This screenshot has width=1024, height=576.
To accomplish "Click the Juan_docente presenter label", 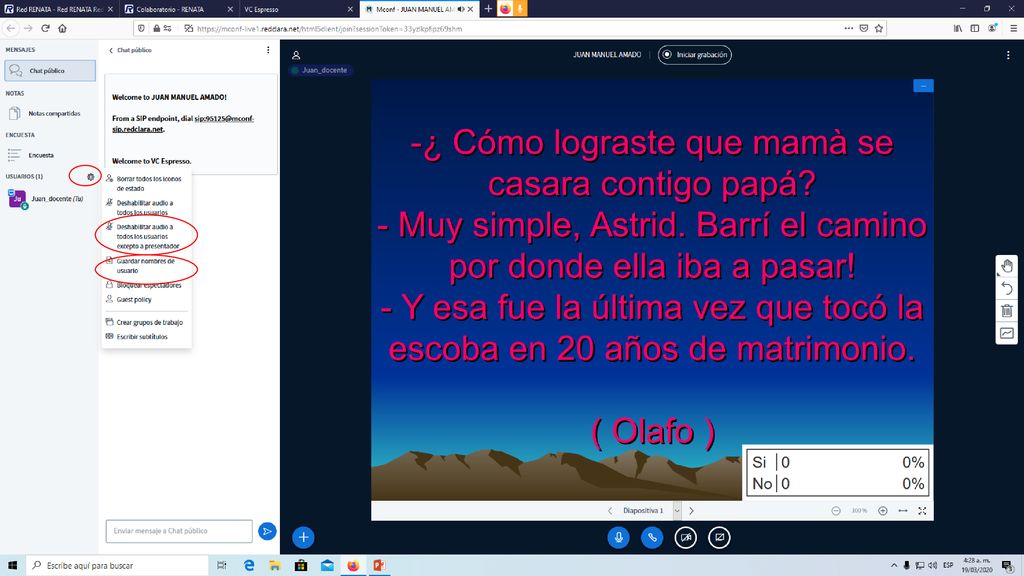I will pos(320,70).
